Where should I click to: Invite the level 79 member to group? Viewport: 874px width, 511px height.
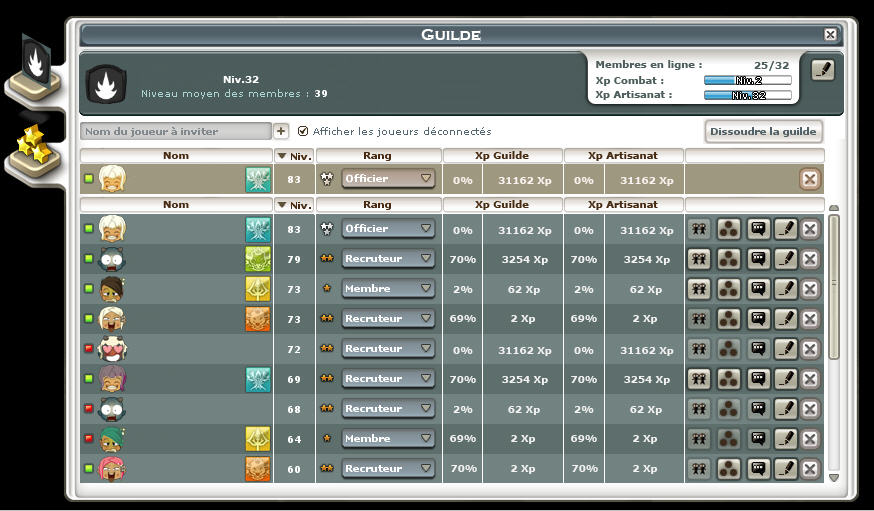pyautogui.click(x=699, y=259)
